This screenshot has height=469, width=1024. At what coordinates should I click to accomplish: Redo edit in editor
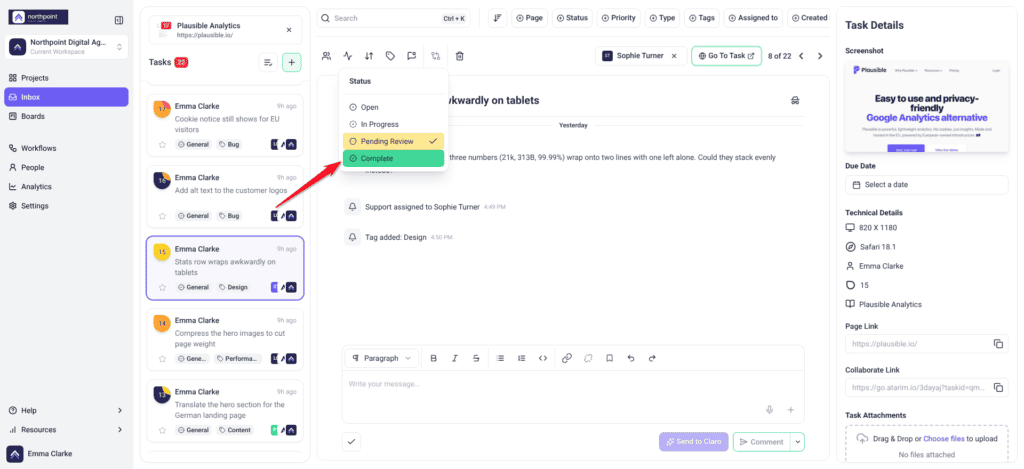coord(652,358)
